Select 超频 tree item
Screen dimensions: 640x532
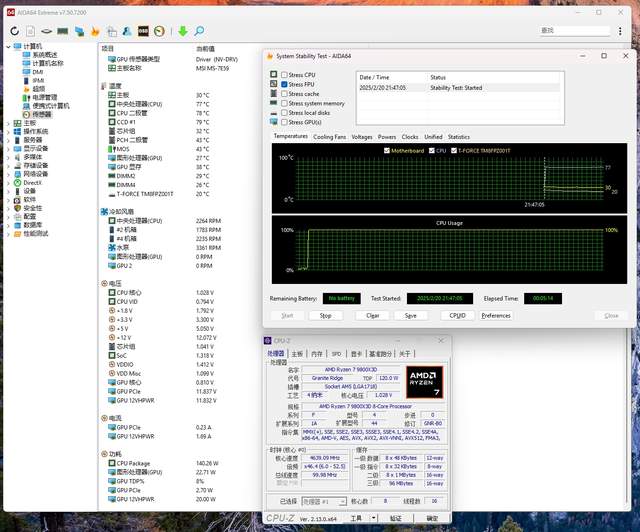pos(39,89)
